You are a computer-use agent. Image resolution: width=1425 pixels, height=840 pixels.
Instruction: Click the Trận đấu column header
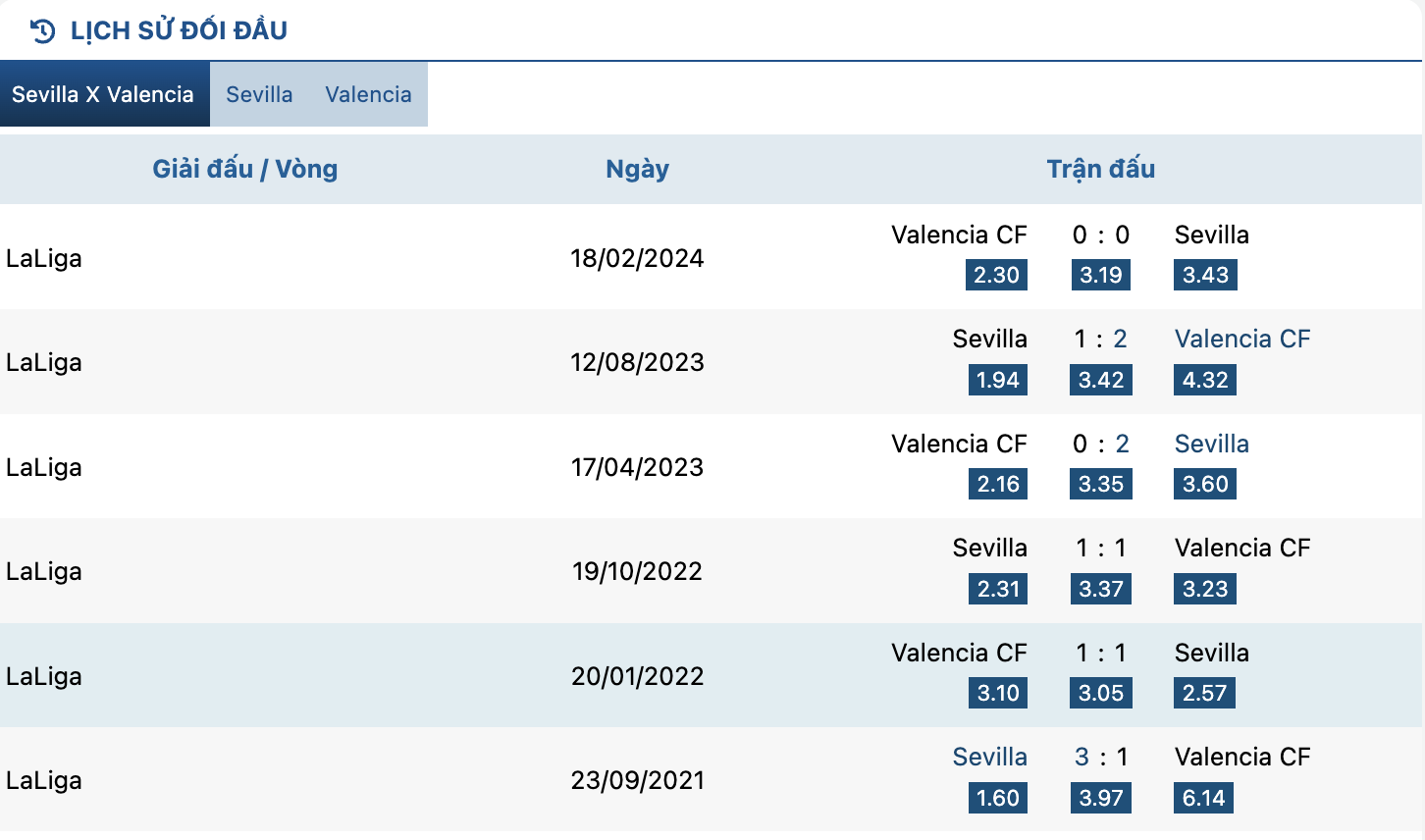point(1100,169)
